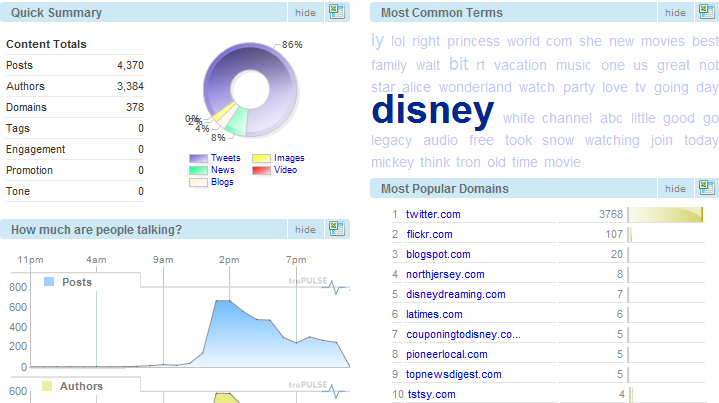This screenshot has height=403, width=719.
Task: Click the 'disney' term in tag cloud
Action: [x=433, y=110]
